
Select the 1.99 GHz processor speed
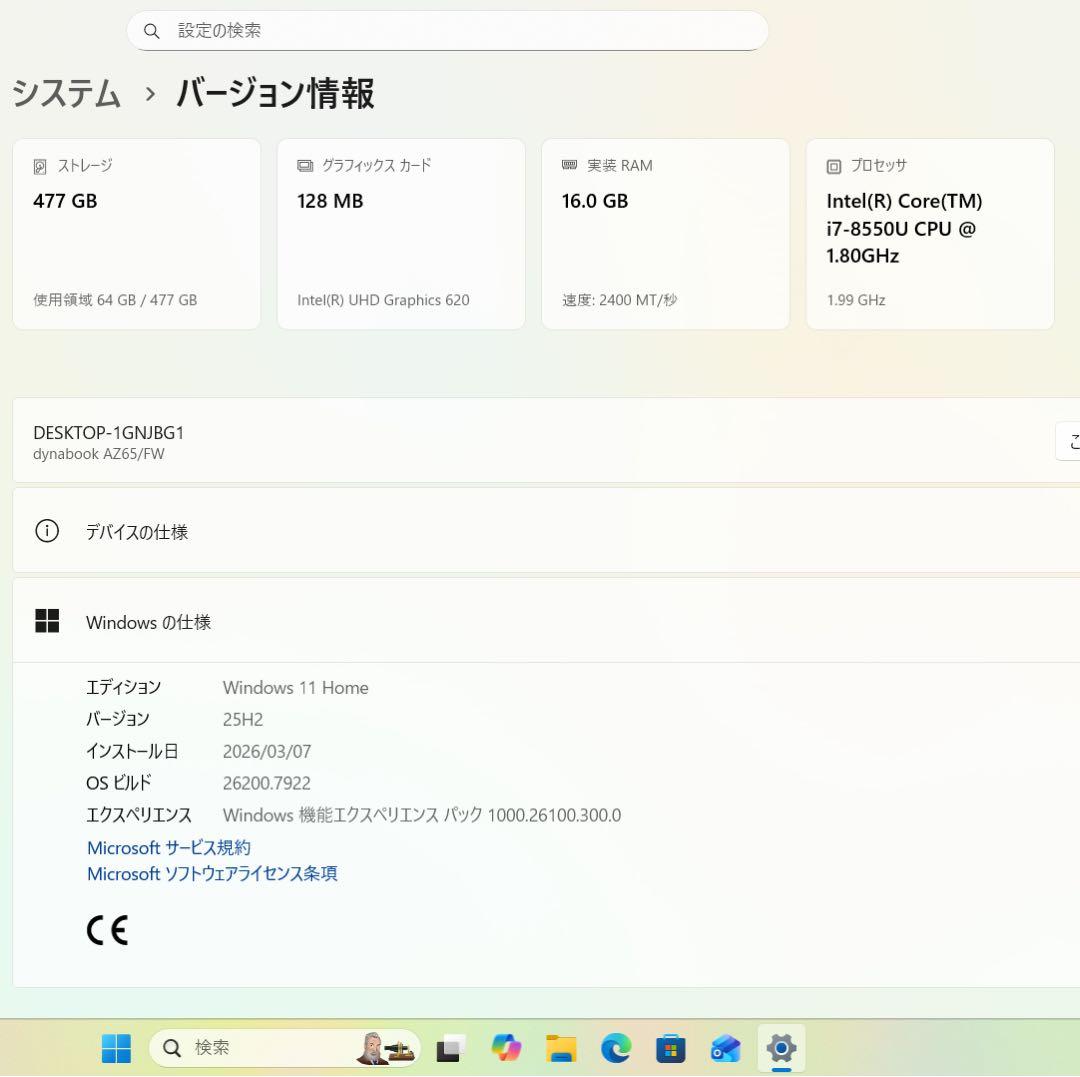(x=855, y=300)
